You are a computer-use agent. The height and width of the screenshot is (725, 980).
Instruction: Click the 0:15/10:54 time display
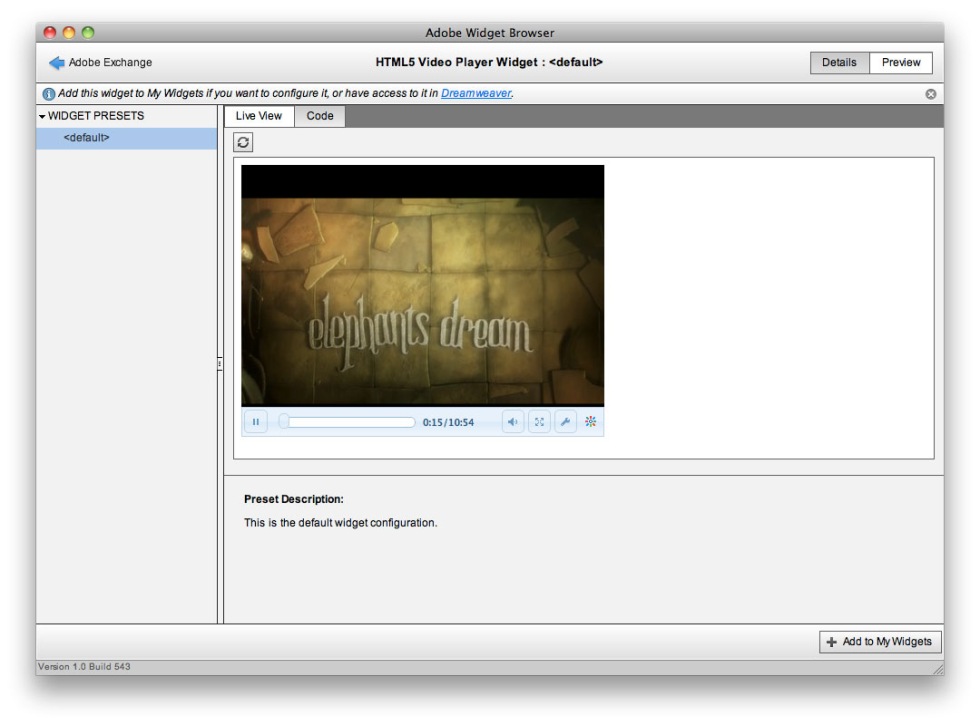[x=448, y=422]
